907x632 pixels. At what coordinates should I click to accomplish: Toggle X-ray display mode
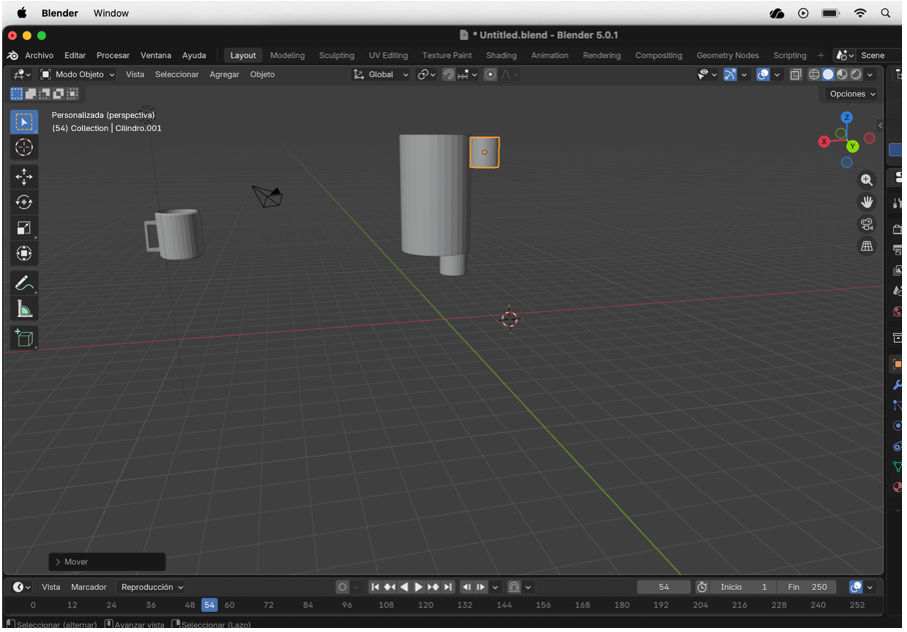[x=795, y=74]
